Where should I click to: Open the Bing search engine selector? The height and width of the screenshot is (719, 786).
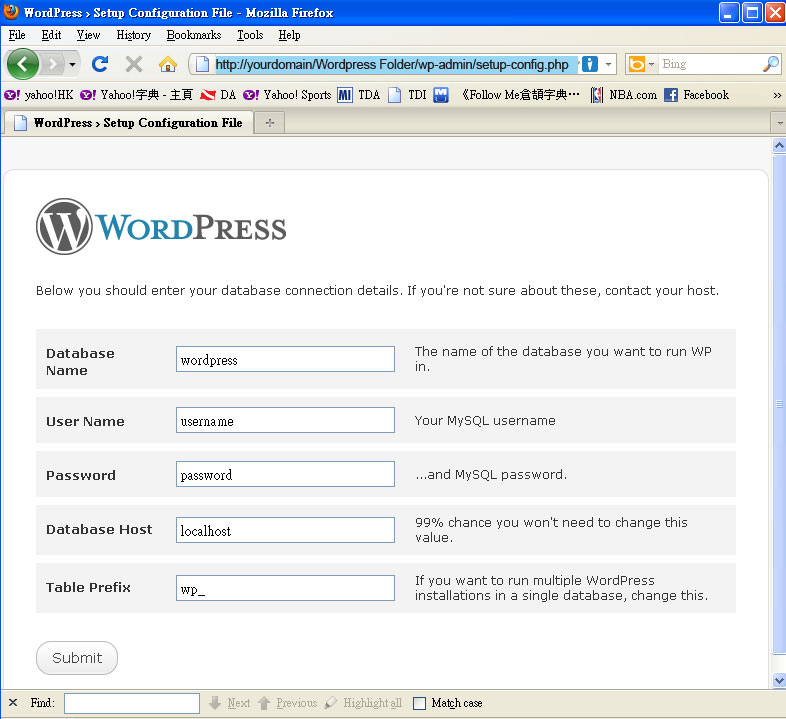tap(641, 64)
